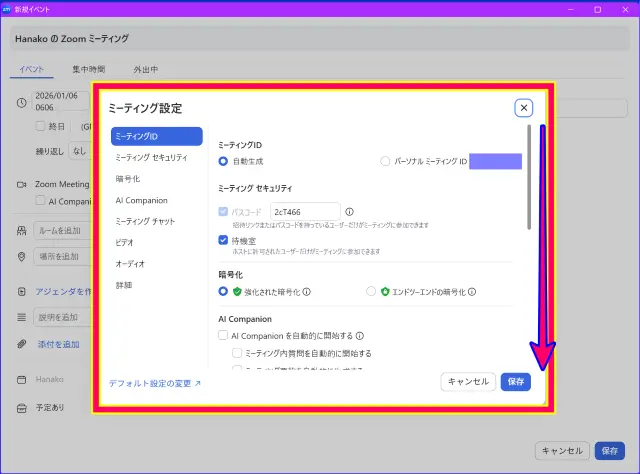Click キャンセル in the event window
This screenshot has height=474, width=640.
[562, 451]
